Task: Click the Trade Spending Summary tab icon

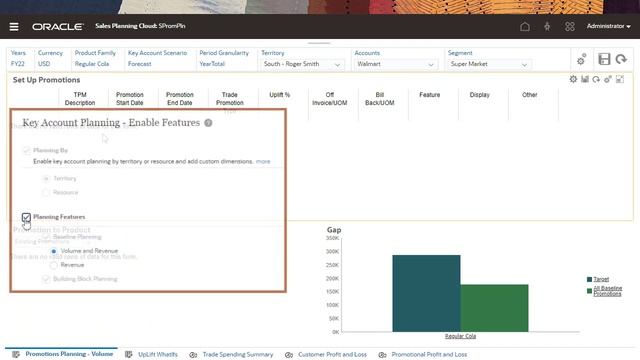Action: [x=193, y=355]
